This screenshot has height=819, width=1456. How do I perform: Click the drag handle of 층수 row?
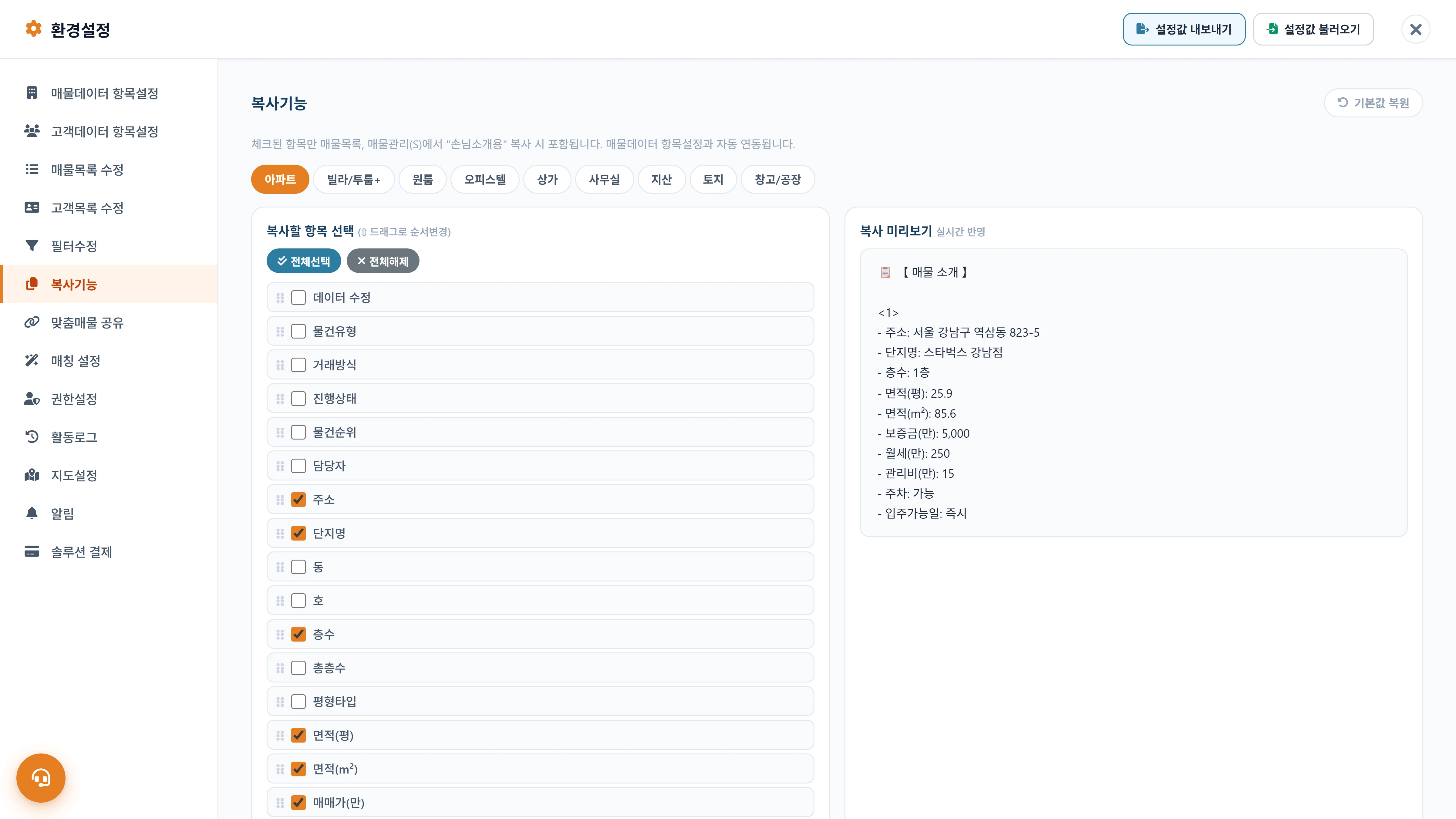(x=280, y=634)
